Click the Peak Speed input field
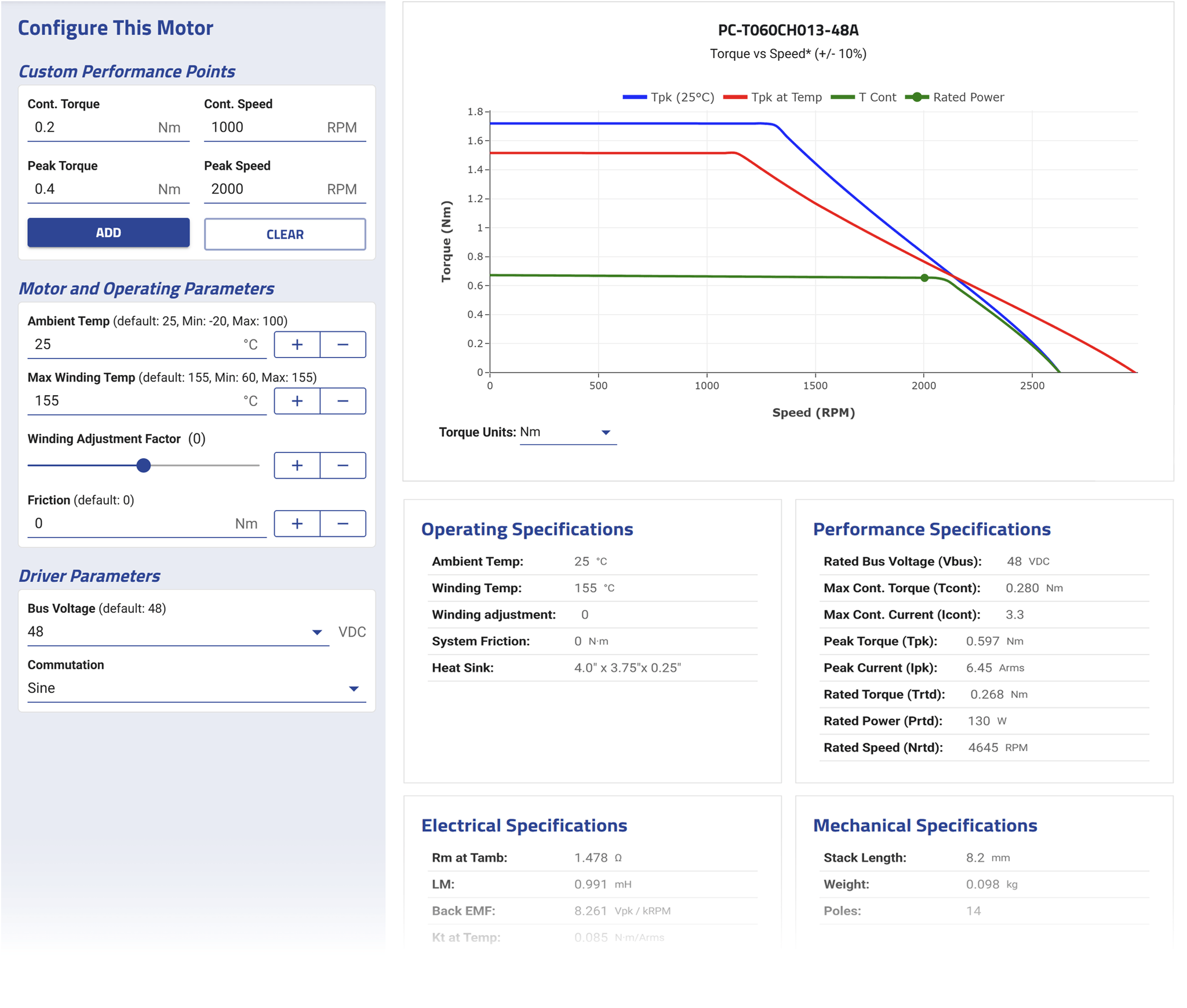 265,189
